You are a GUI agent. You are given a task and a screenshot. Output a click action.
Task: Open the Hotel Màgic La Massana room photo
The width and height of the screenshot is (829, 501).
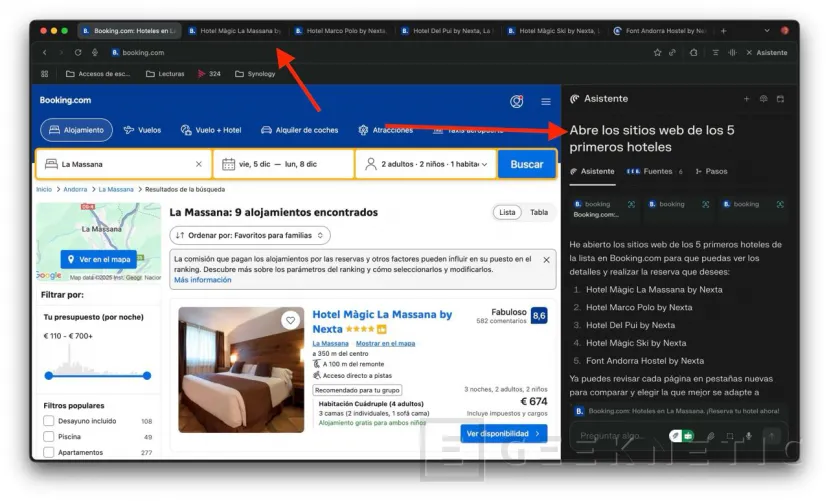(241, 370)
